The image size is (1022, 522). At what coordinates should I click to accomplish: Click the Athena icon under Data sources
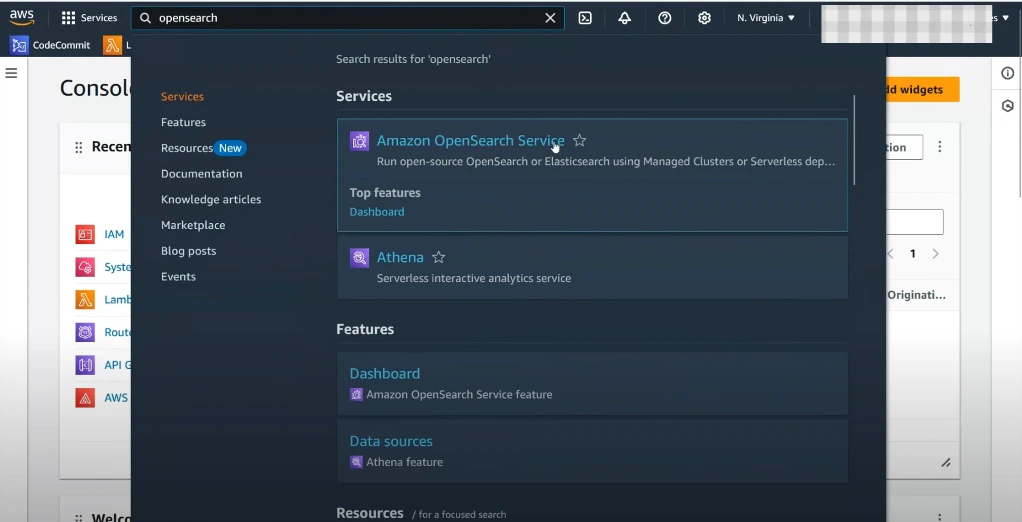pyautogui.click(x=356, y=462)
